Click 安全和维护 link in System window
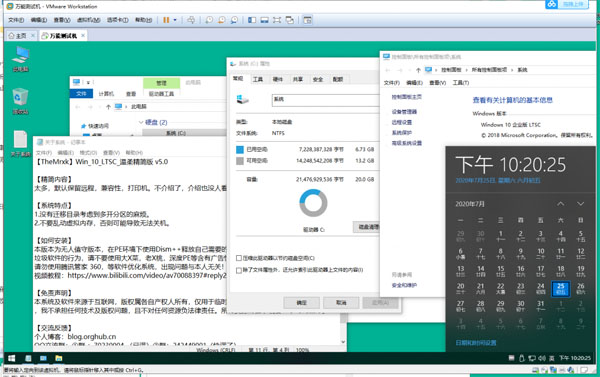This screenshot has height=377, width=600. click(404, 285)
